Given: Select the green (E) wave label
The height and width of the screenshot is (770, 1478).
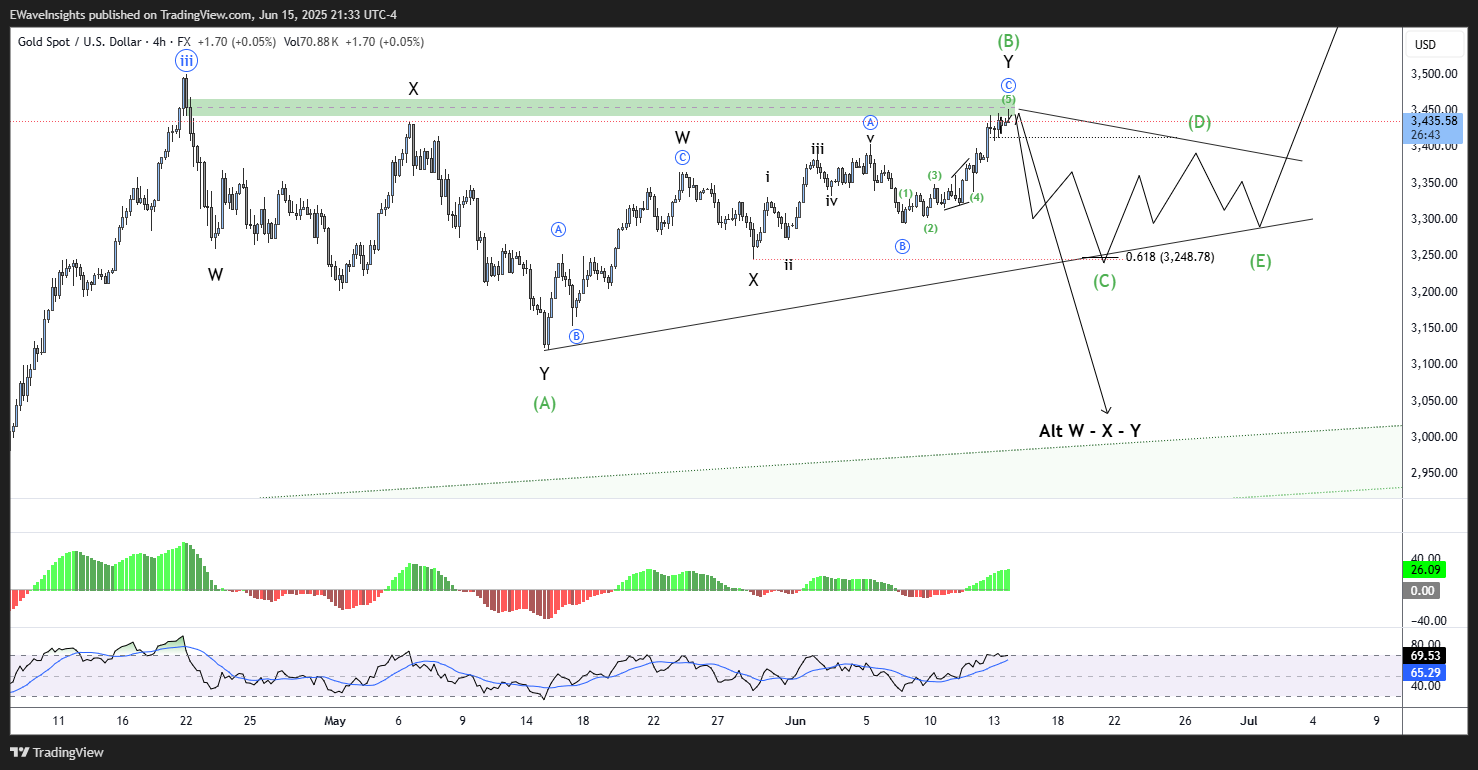Looking at the screenshot, I should [1261, 262].
